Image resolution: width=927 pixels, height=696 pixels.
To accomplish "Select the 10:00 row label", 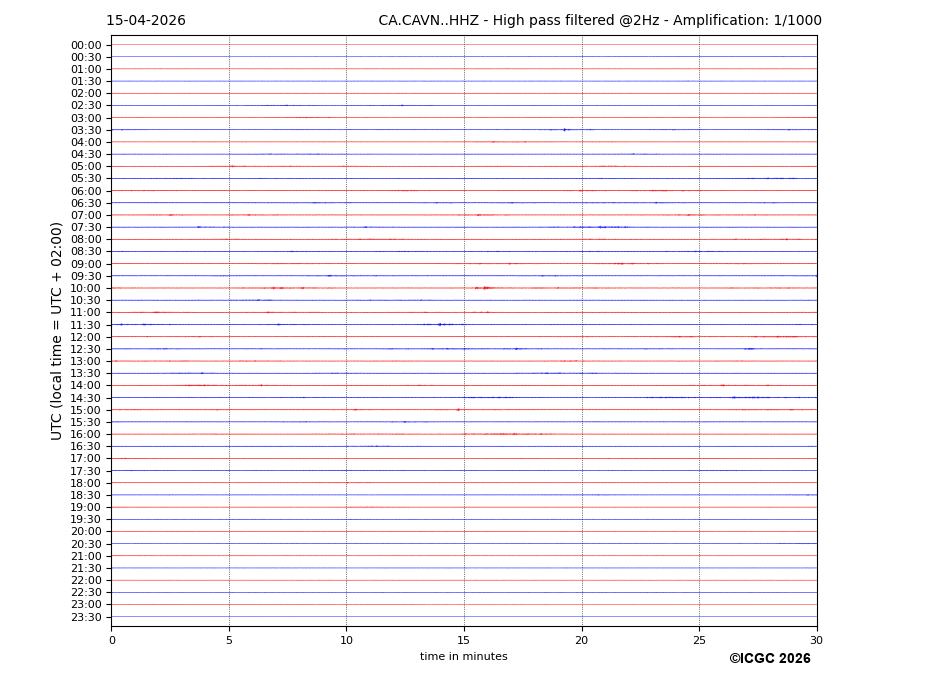I will pyautogui.click(x=86, y=288).
